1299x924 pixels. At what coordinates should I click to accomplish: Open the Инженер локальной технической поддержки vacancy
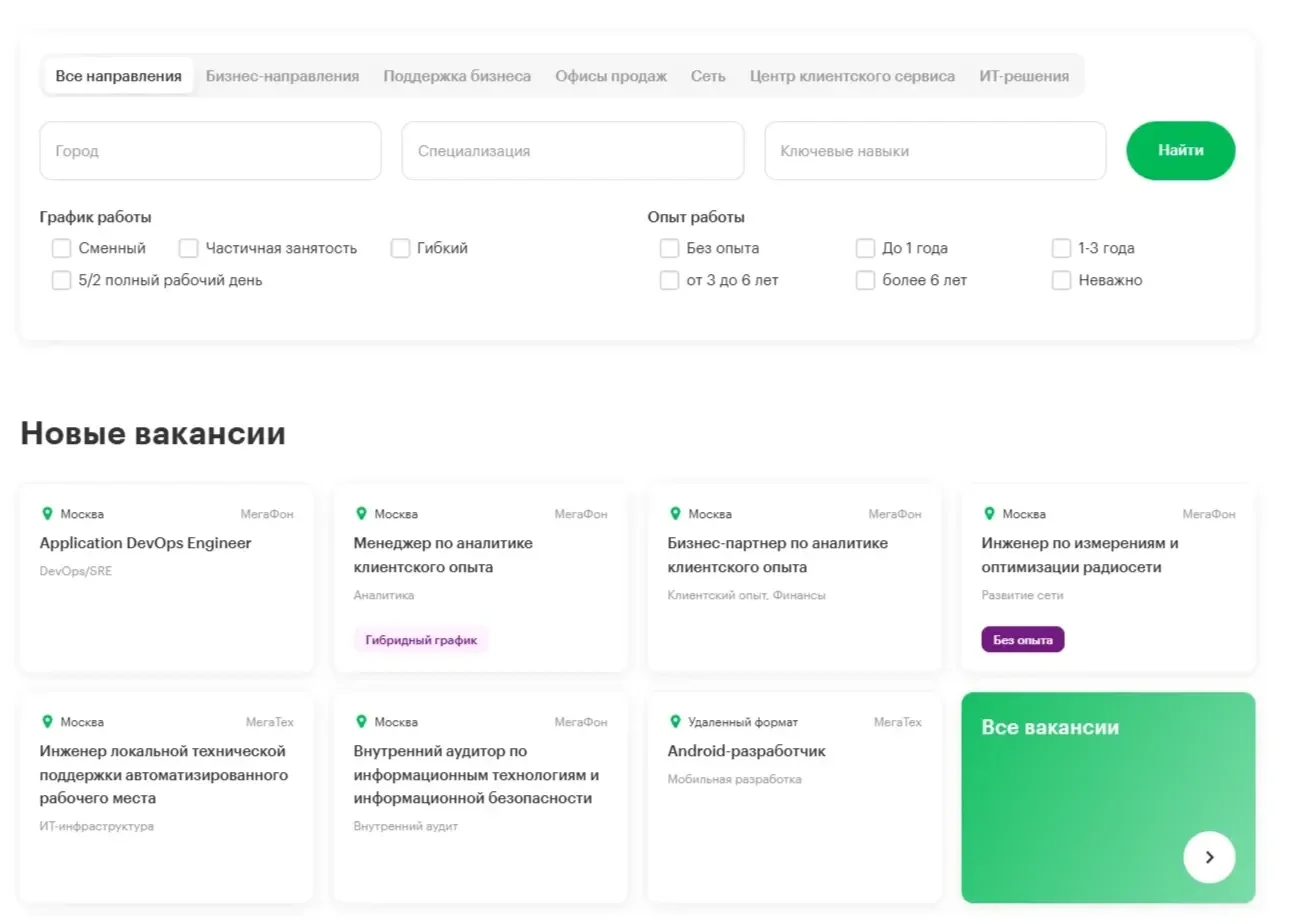click(164, 775)
